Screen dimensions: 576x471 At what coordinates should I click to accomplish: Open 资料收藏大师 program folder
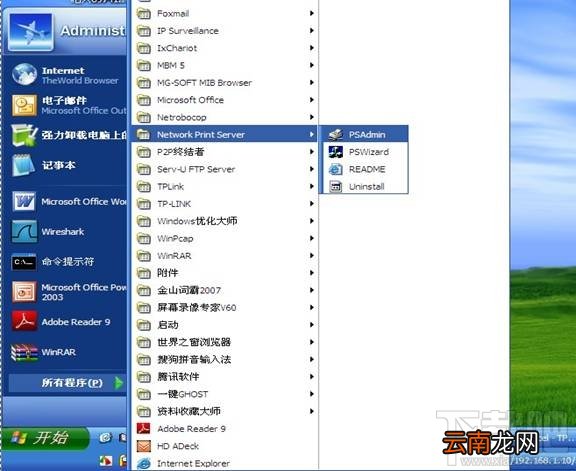(x=224, y=411)
